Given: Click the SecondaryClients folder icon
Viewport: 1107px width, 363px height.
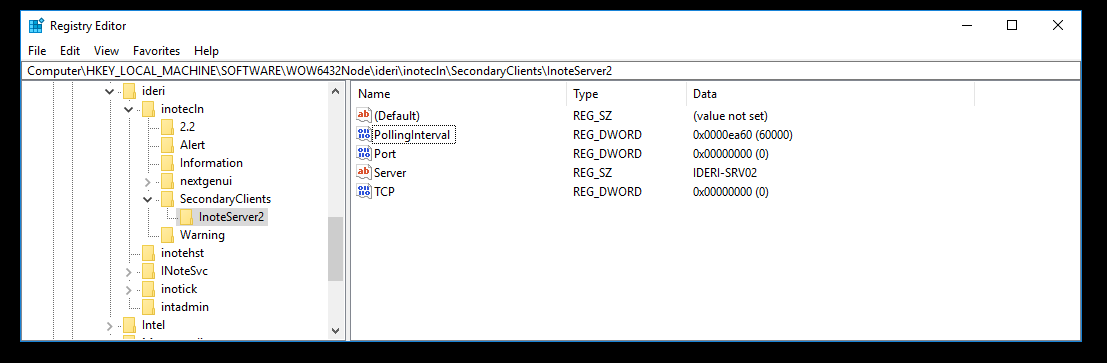Looking at the screenshot, I should pos(167,199).
